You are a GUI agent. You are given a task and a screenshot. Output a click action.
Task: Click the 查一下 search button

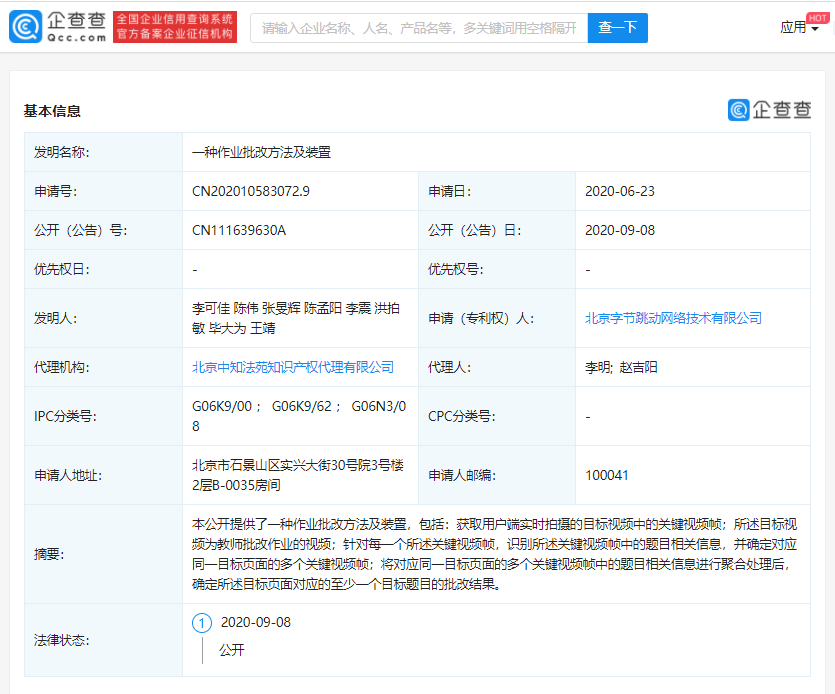617,28
